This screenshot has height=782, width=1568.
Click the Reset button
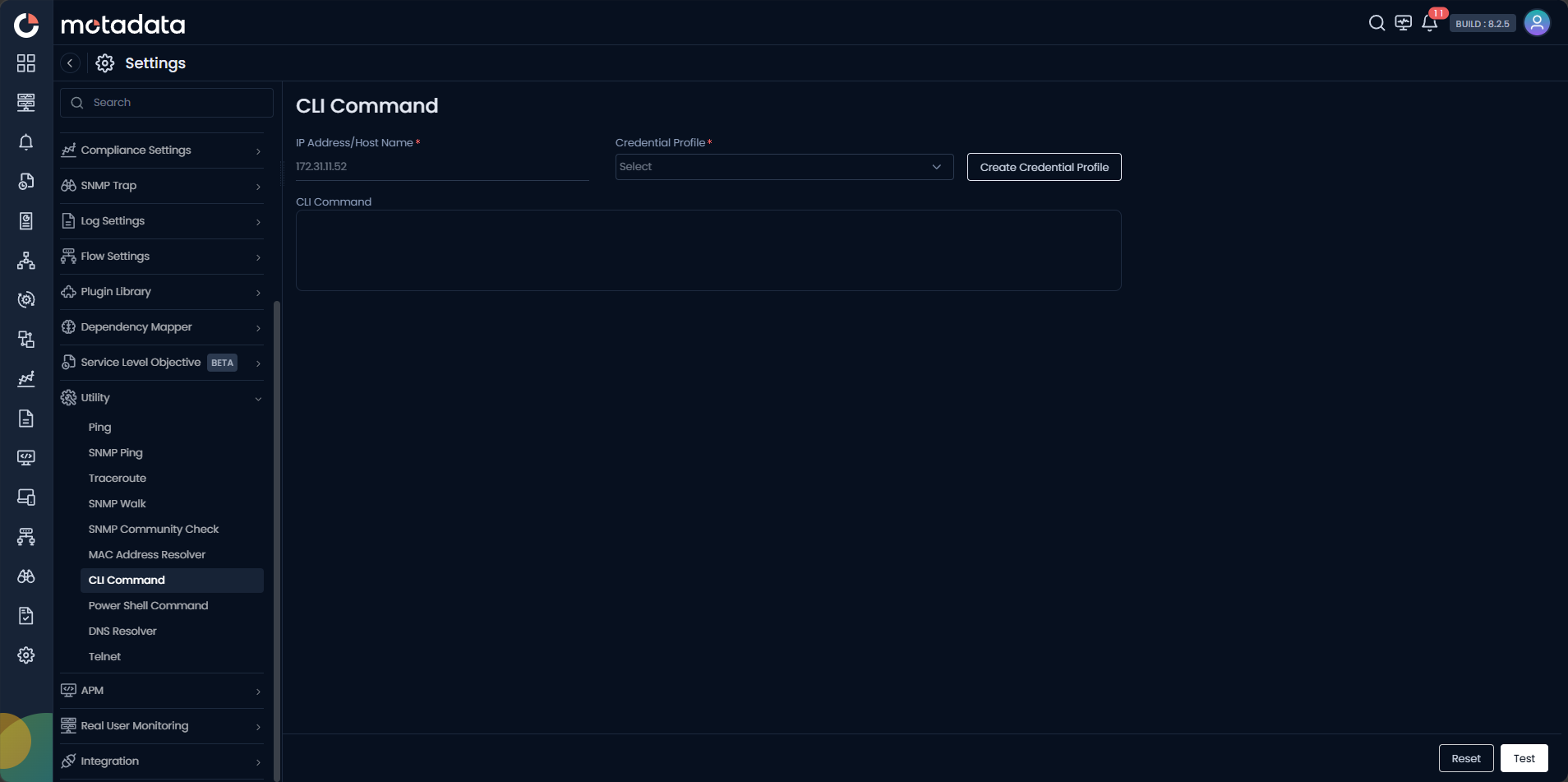click(1466, 758)
